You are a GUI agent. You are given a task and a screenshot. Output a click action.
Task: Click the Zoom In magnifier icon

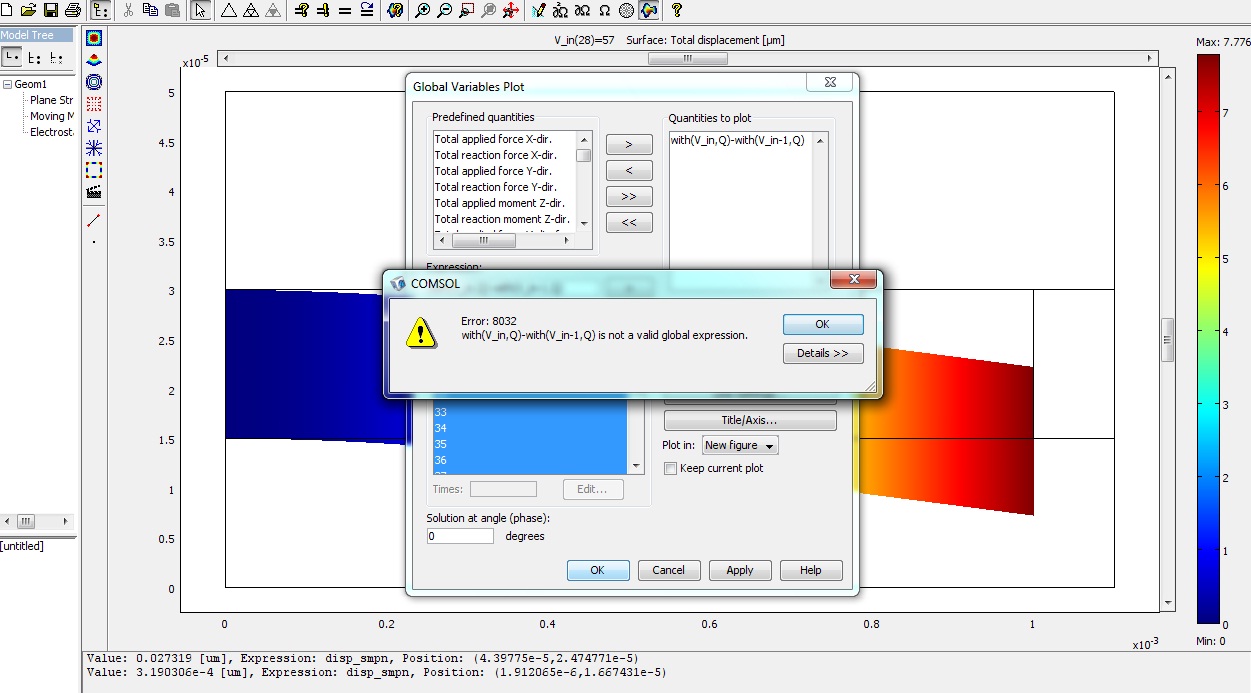click(x=422, y=10)
